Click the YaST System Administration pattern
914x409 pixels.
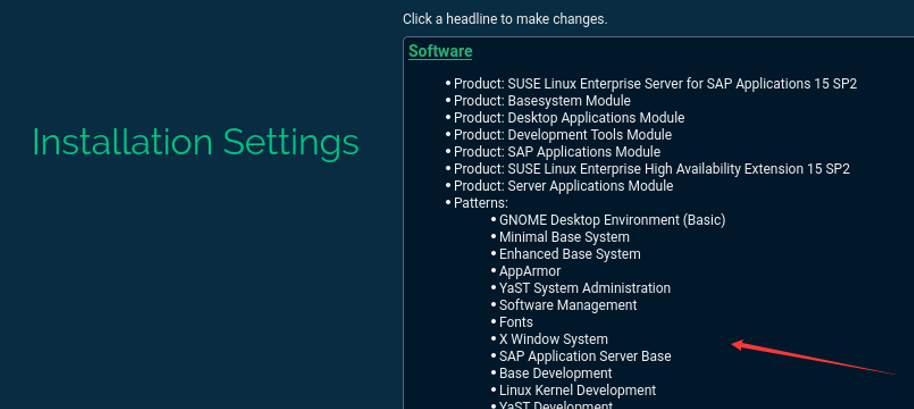coord(585,288)
